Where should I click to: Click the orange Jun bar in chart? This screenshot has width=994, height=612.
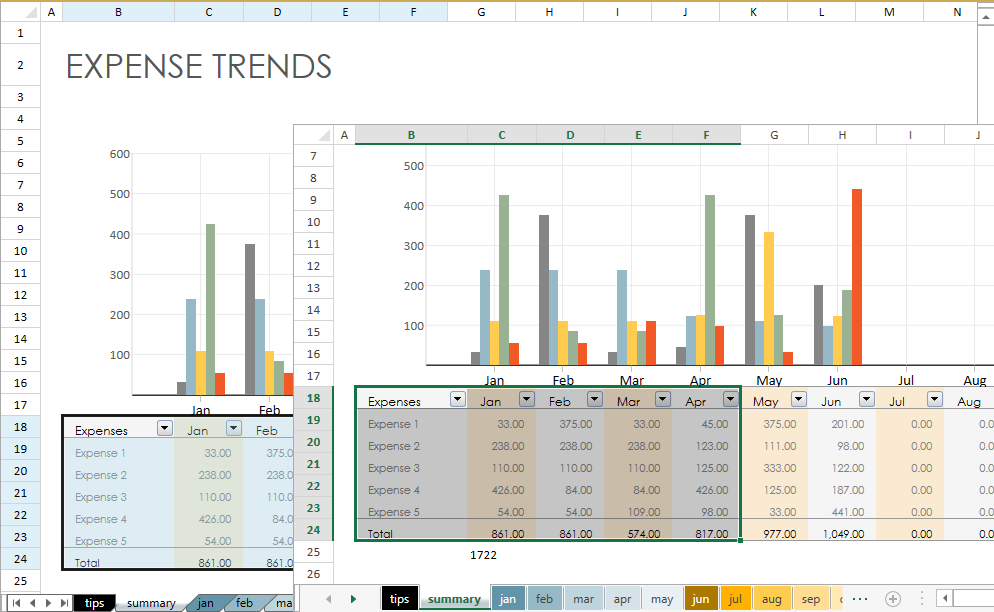point(856,277)
